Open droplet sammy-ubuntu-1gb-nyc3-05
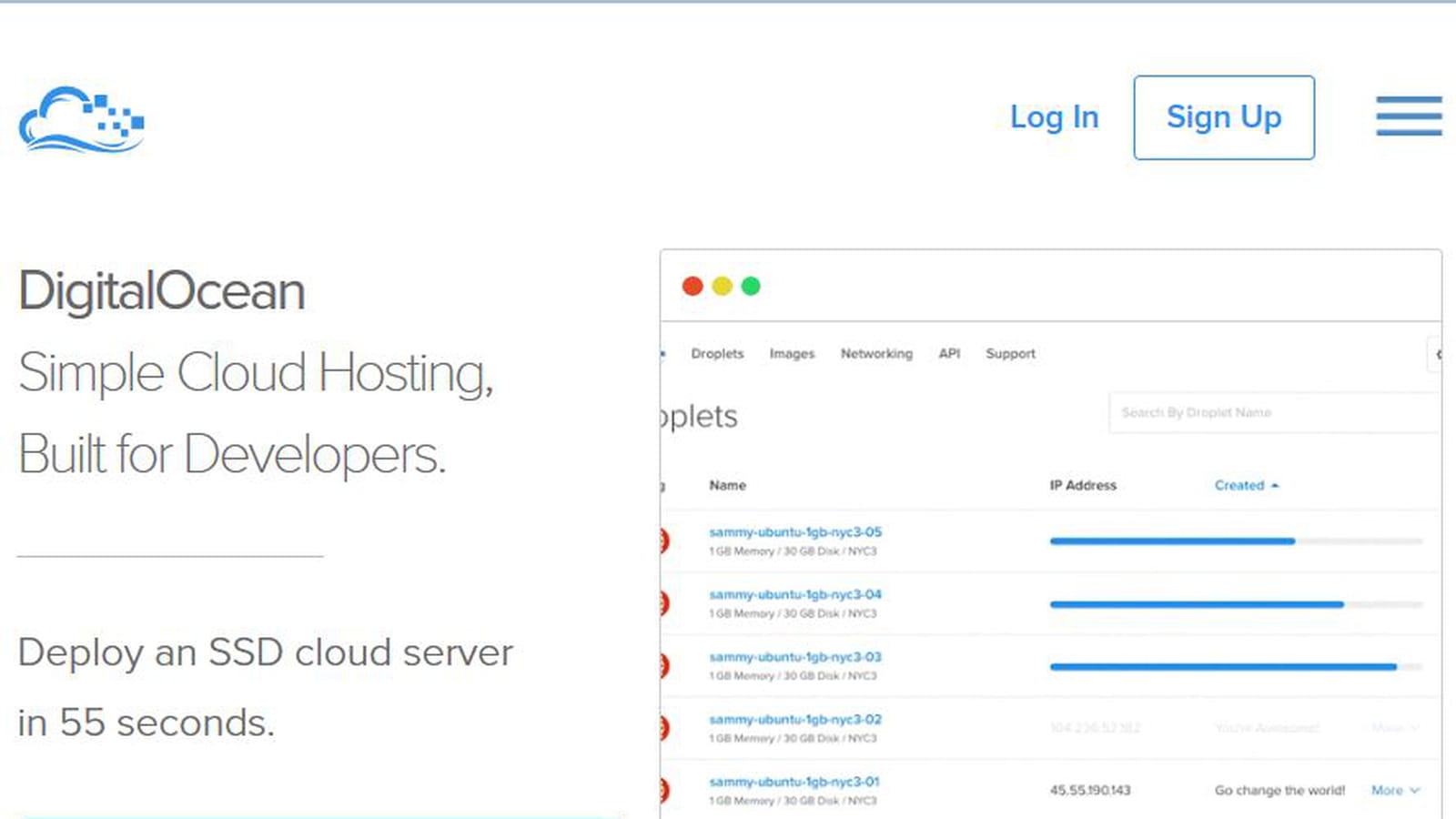The height and width of the screenshot is (819, 1456). (x=795, y=531)
